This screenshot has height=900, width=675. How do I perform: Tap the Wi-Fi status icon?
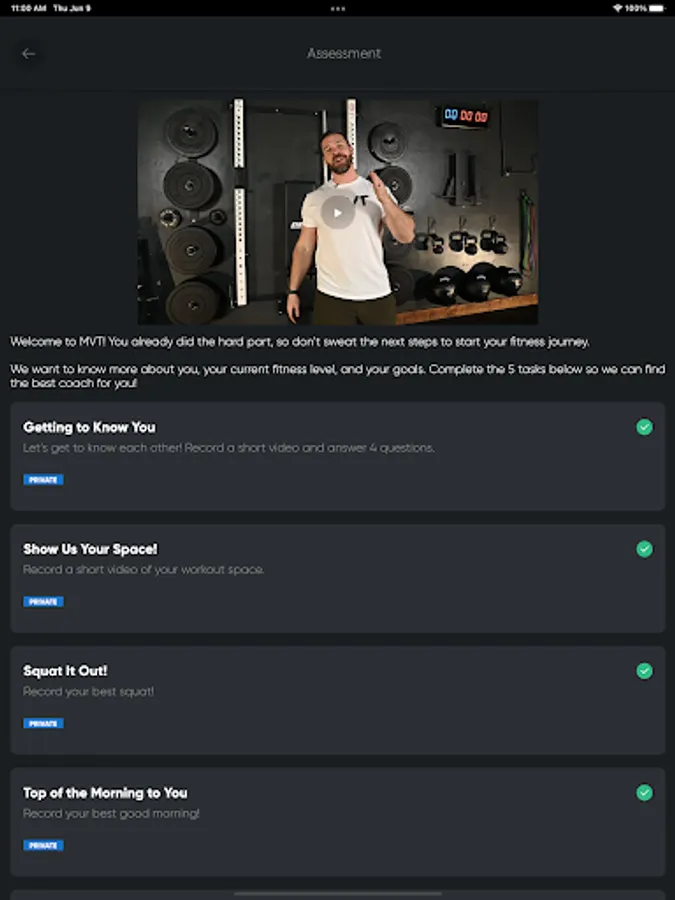pos(618,8)
